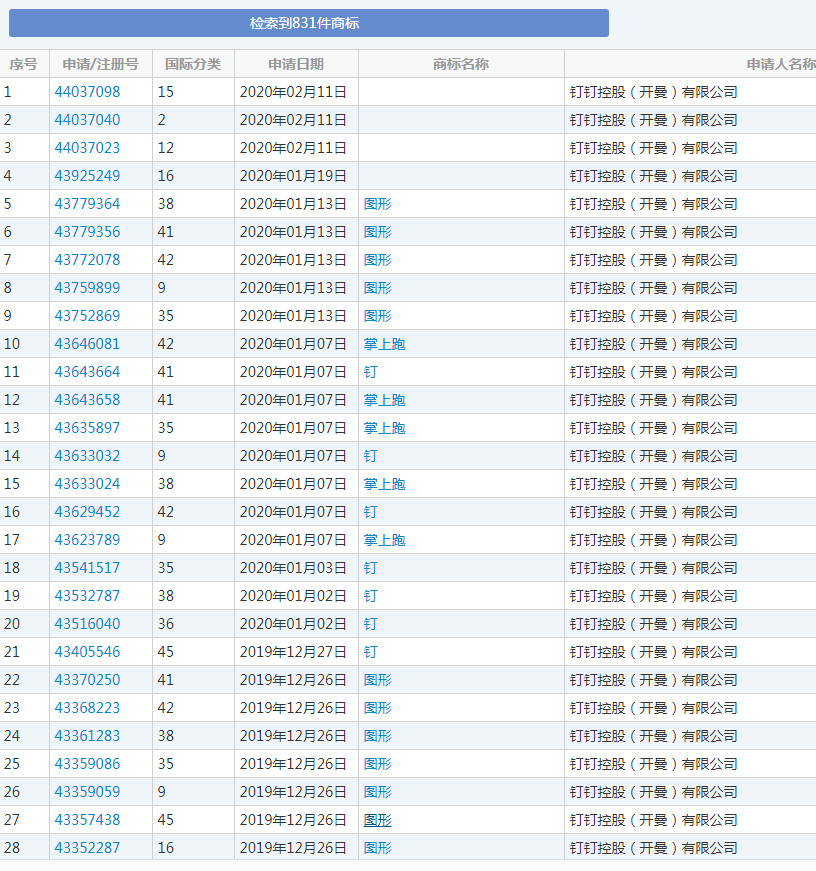816x871 pixels.
Task: Click the 国际分类 column header
Action: click(x=193, y=64)
